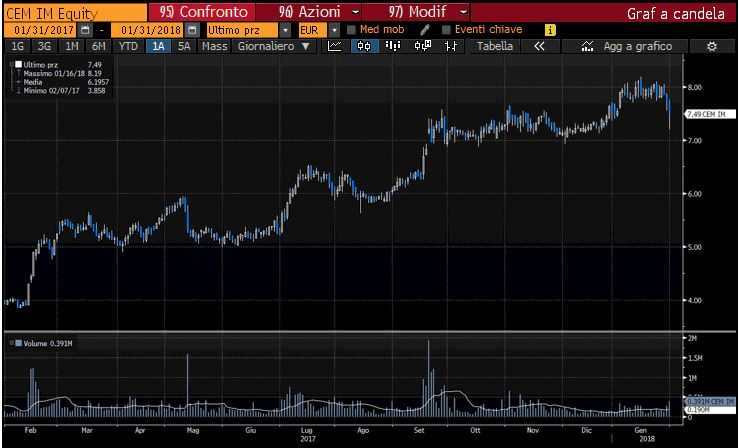Select the 1M time range
The height and width of the screenshot is (448, 740).
pyautogui.click(x=72, y=46)
